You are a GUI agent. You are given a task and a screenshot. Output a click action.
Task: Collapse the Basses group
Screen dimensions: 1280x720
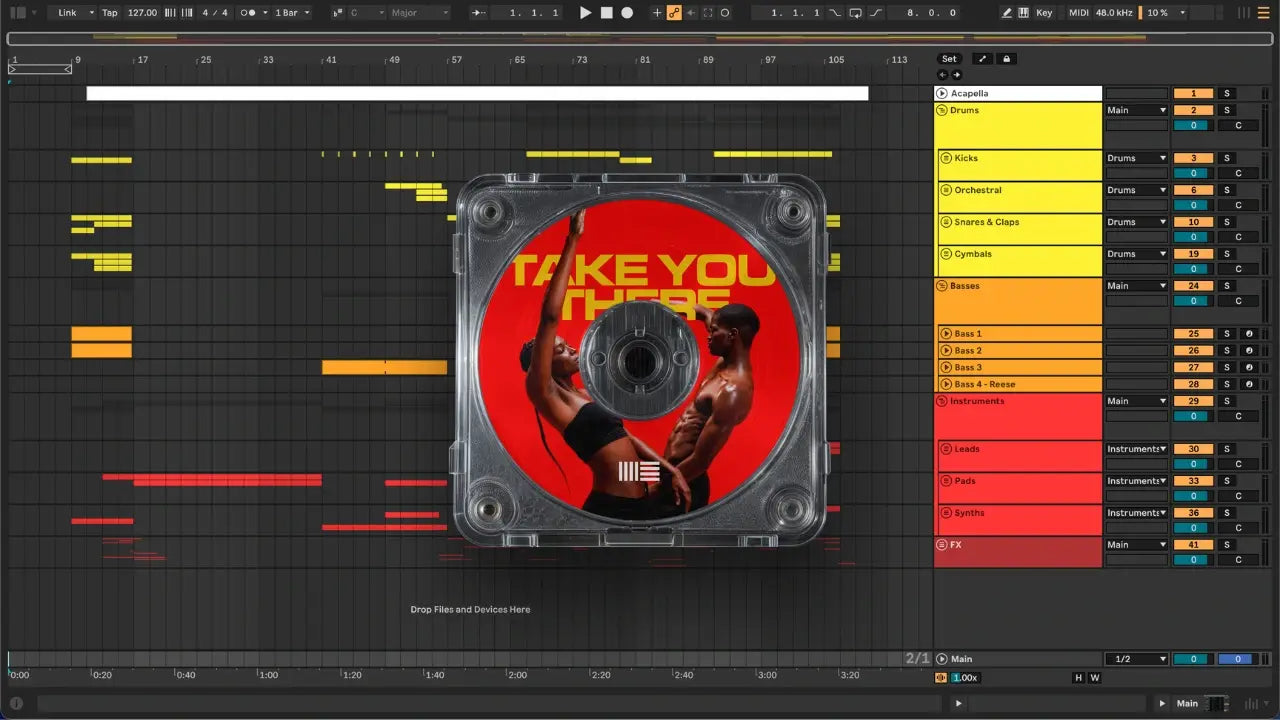coord(942,286)
